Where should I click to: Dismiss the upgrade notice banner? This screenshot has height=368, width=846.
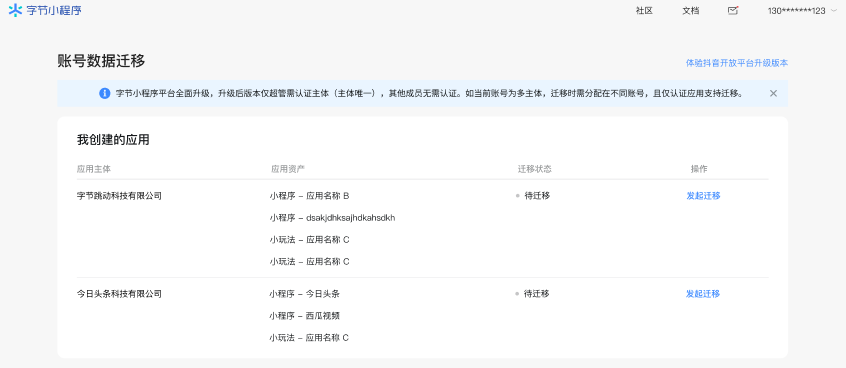coord(773,93)
